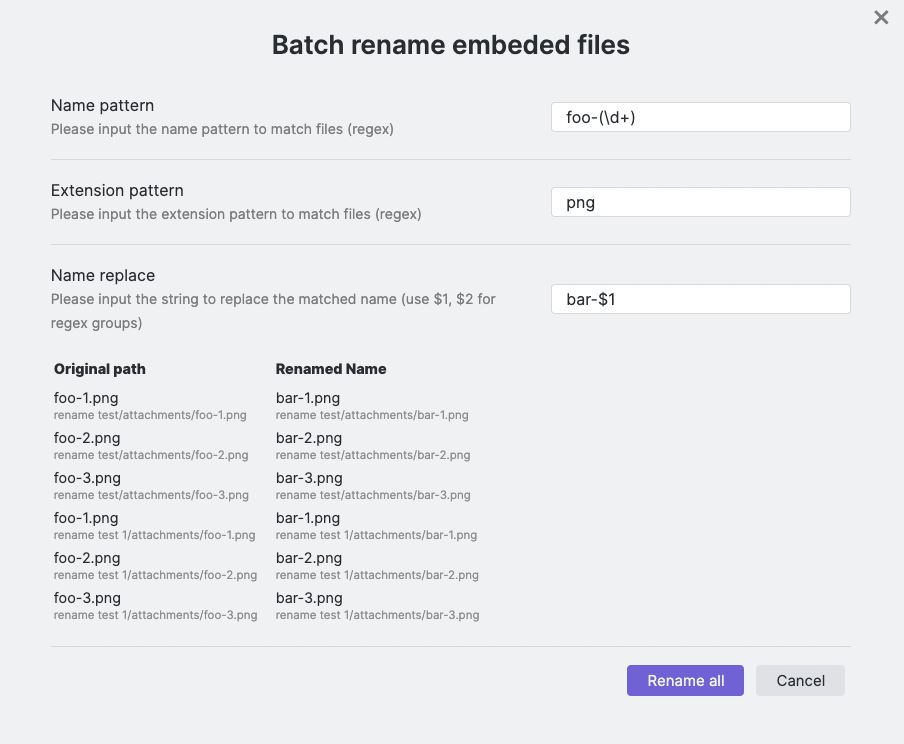Click the Renamed Name column header
904x744 pixels.
(331, 369)
